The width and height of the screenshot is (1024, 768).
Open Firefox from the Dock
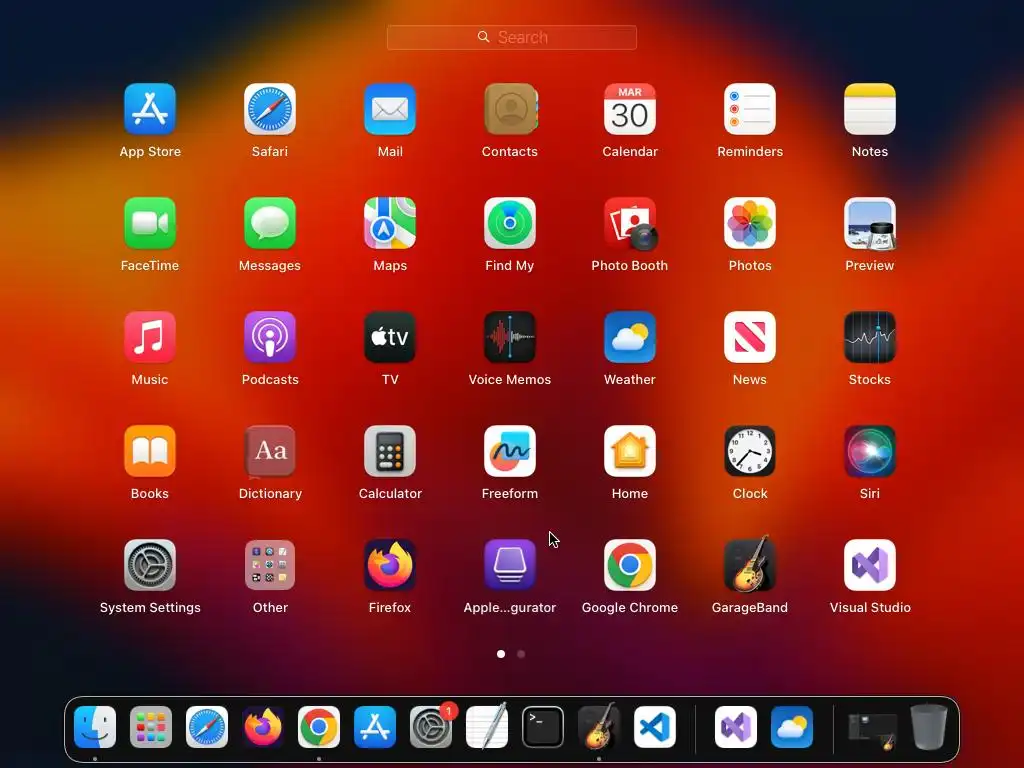[263, 727]
